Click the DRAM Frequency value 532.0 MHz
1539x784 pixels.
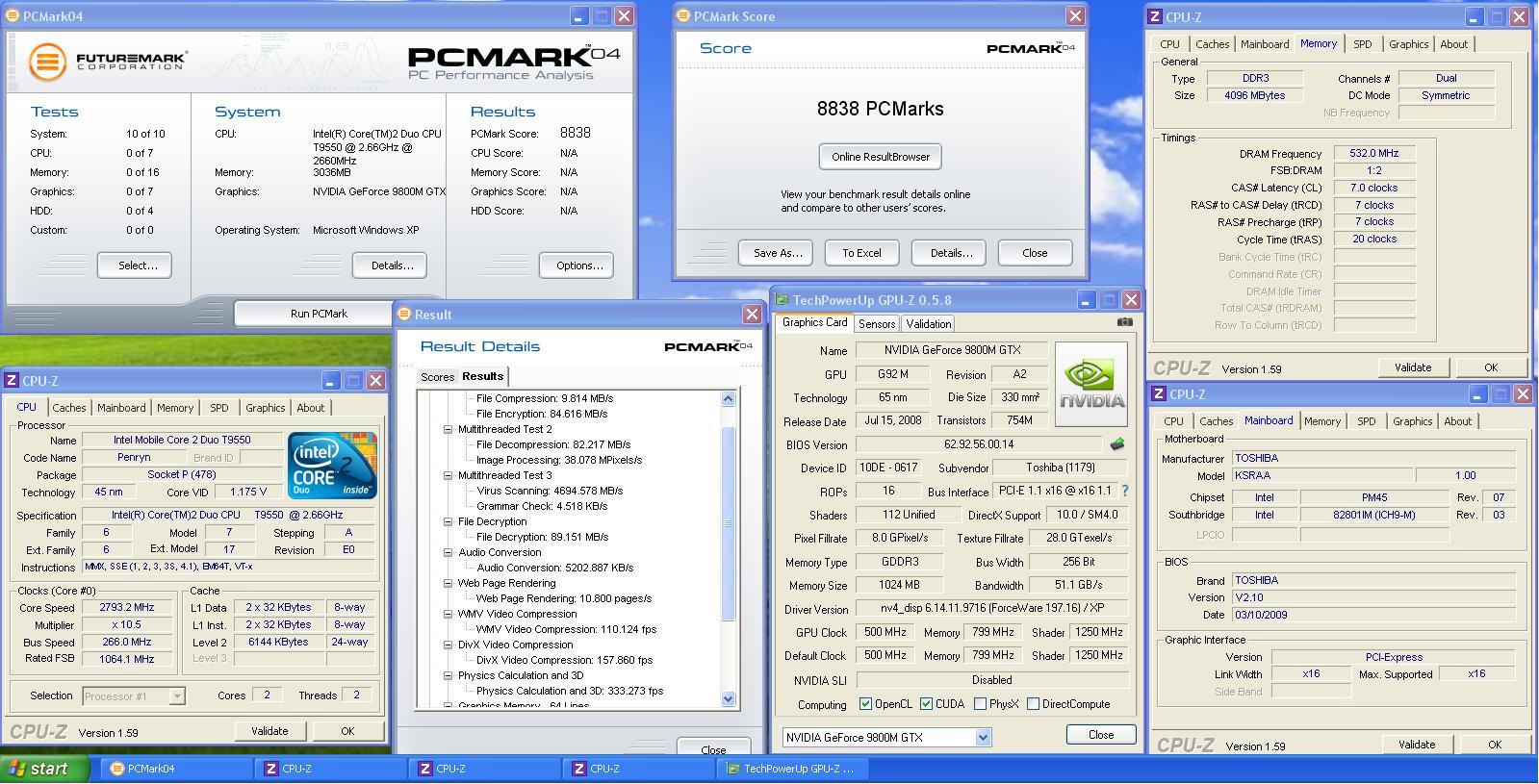[1374, 153]
